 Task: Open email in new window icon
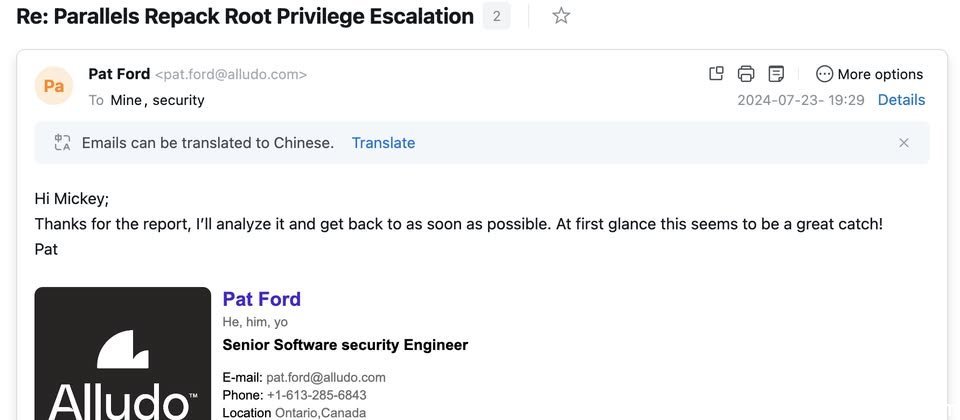tap(716, 74)
